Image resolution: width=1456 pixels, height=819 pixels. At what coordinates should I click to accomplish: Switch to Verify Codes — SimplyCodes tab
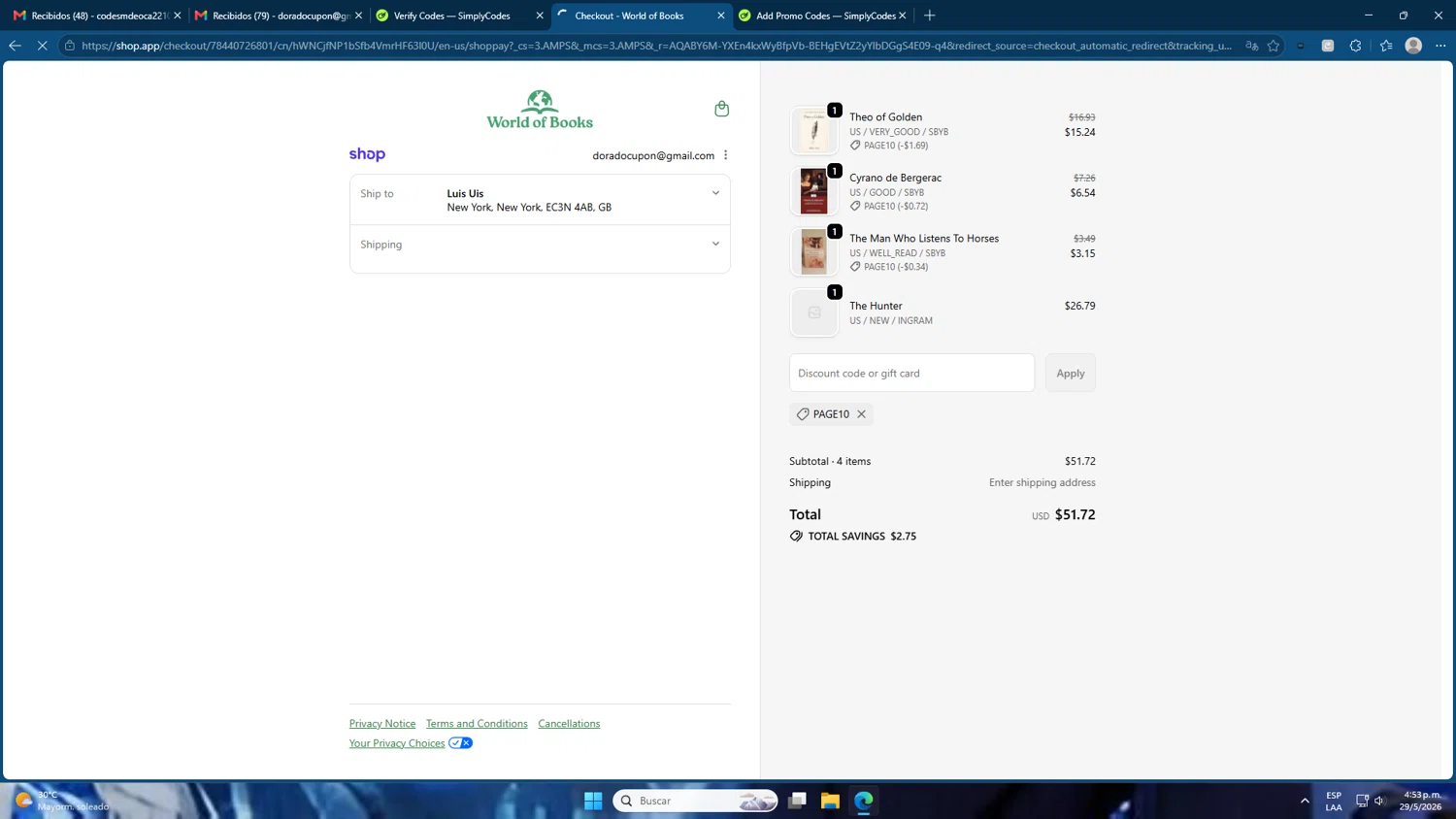[x=459, y=16]
